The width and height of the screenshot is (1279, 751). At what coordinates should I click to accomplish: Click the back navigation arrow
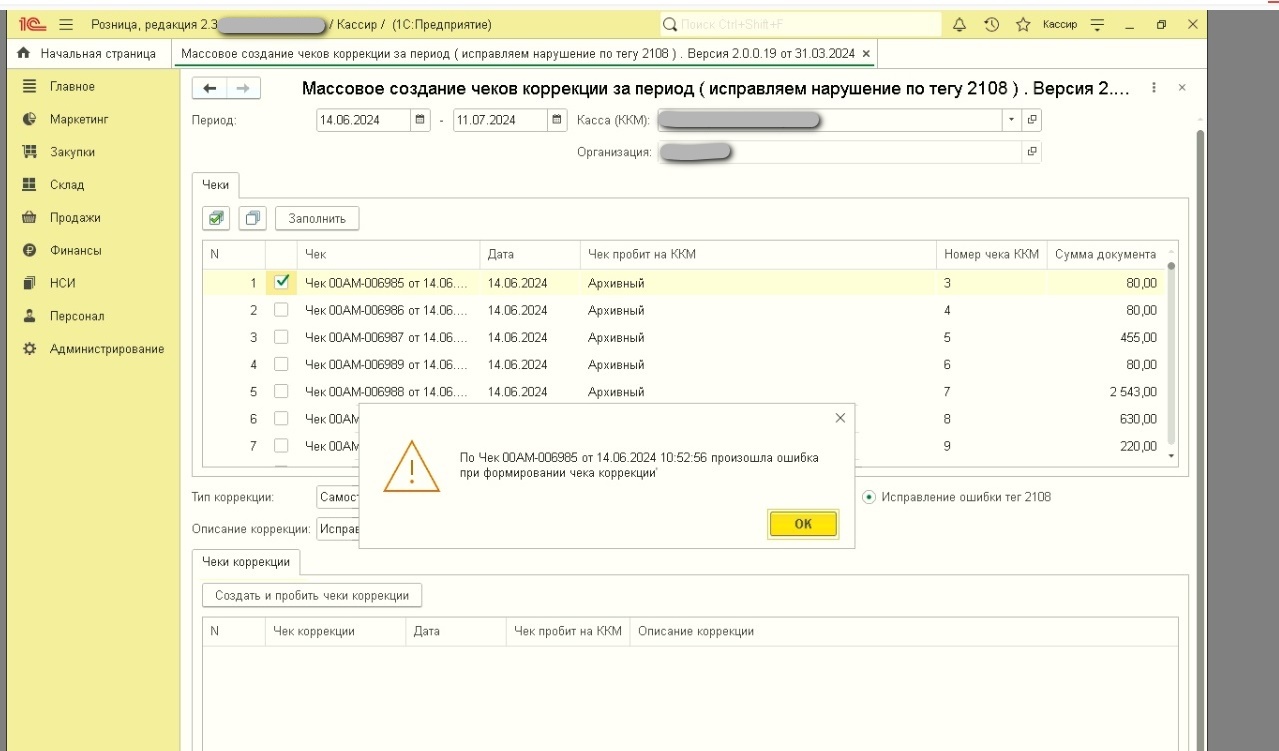(210, 89)
